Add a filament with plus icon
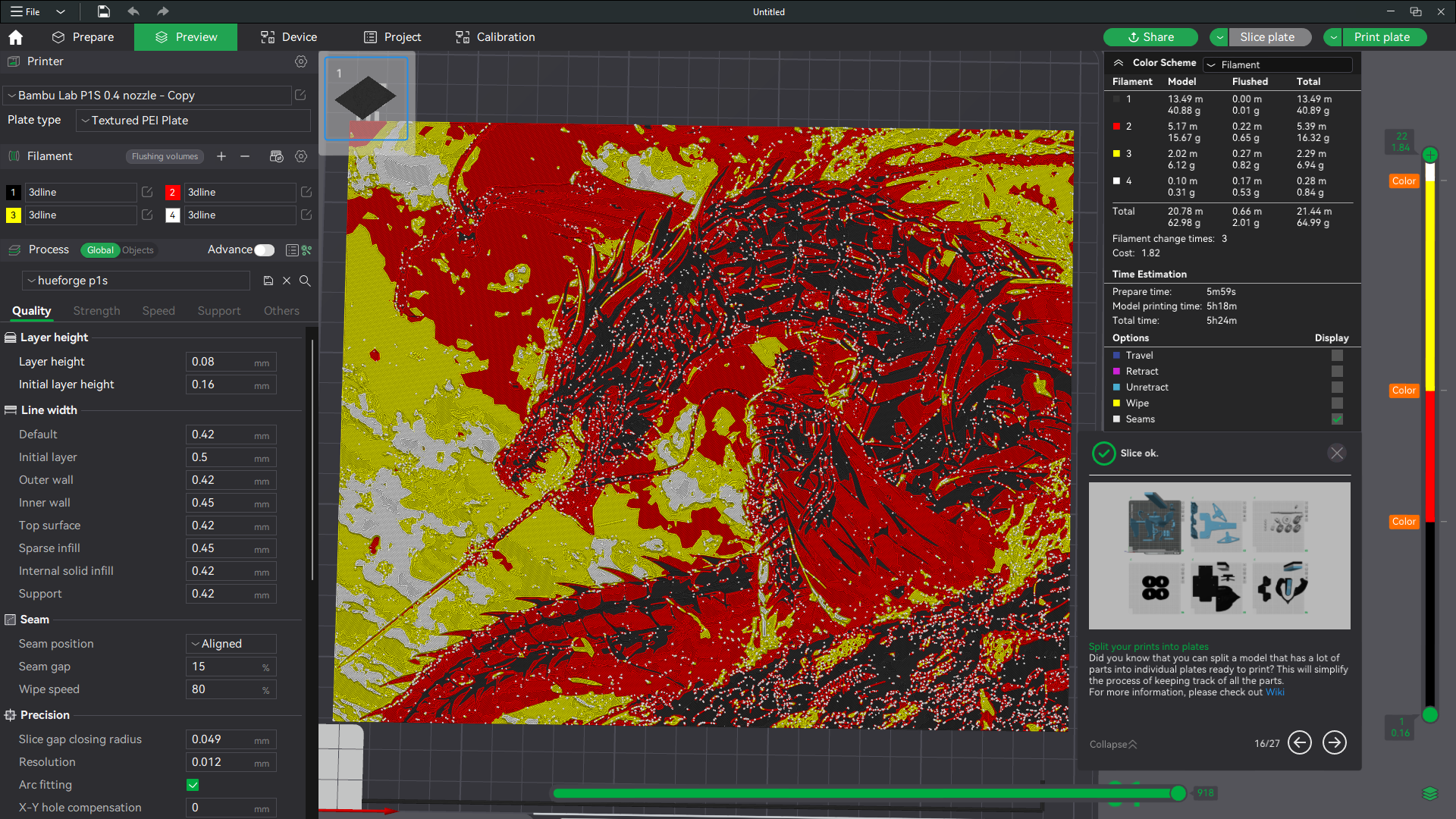1456x819 pixels. (x=221, y=156)
